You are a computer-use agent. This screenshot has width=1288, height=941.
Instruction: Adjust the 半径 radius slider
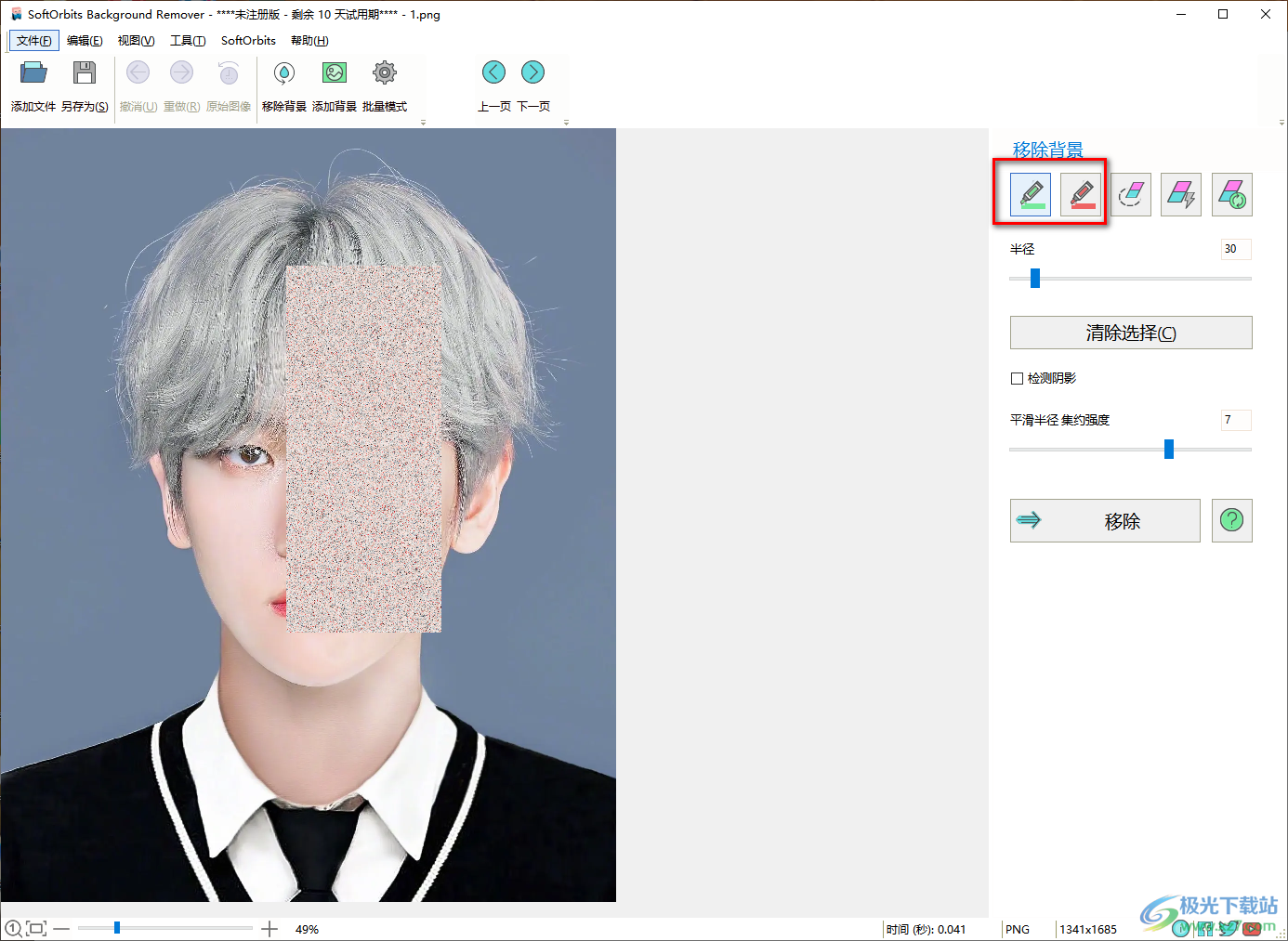pyautogui.click(x=1035, y=278)
